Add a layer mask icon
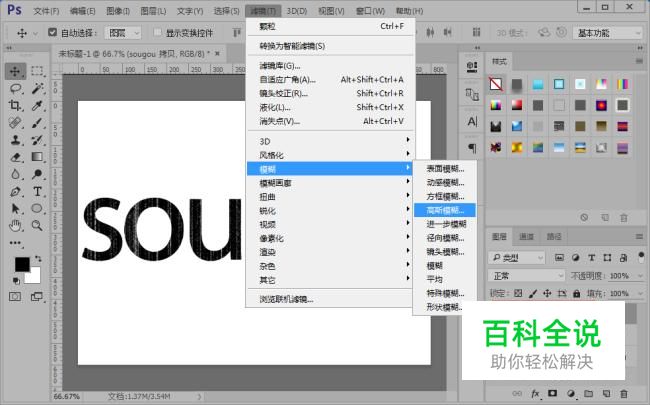650x405 pixels. coord(553,393)
